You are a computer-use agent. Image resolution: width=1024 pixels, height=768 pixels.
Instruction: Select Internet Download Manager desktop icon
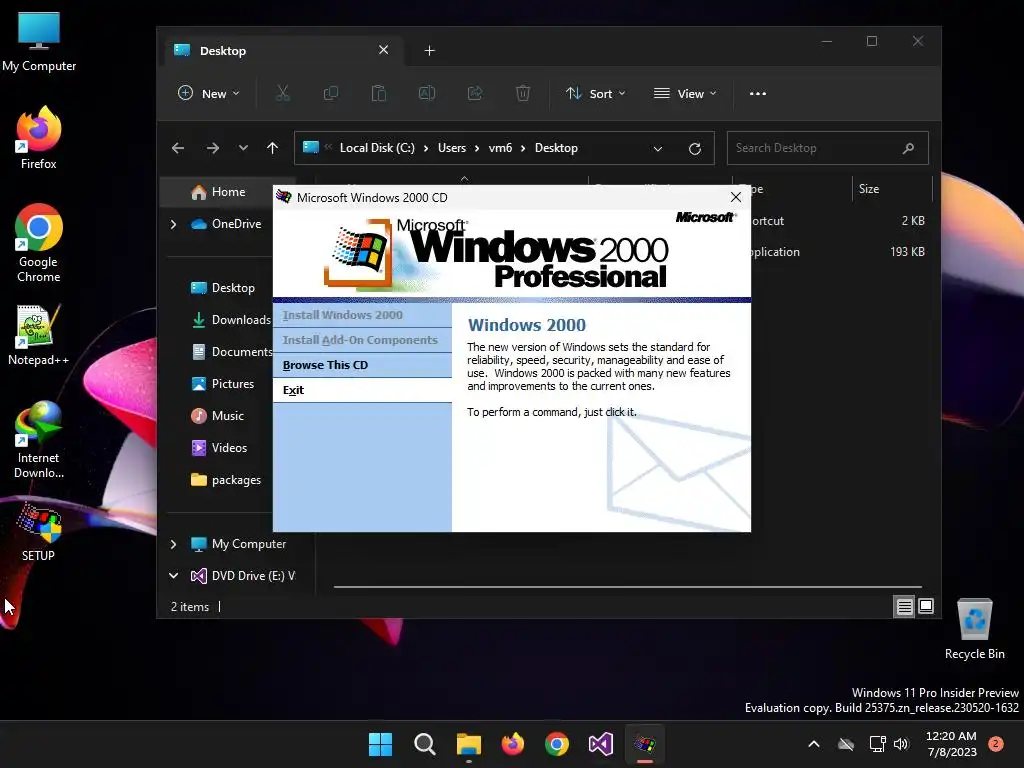[39, 439]
